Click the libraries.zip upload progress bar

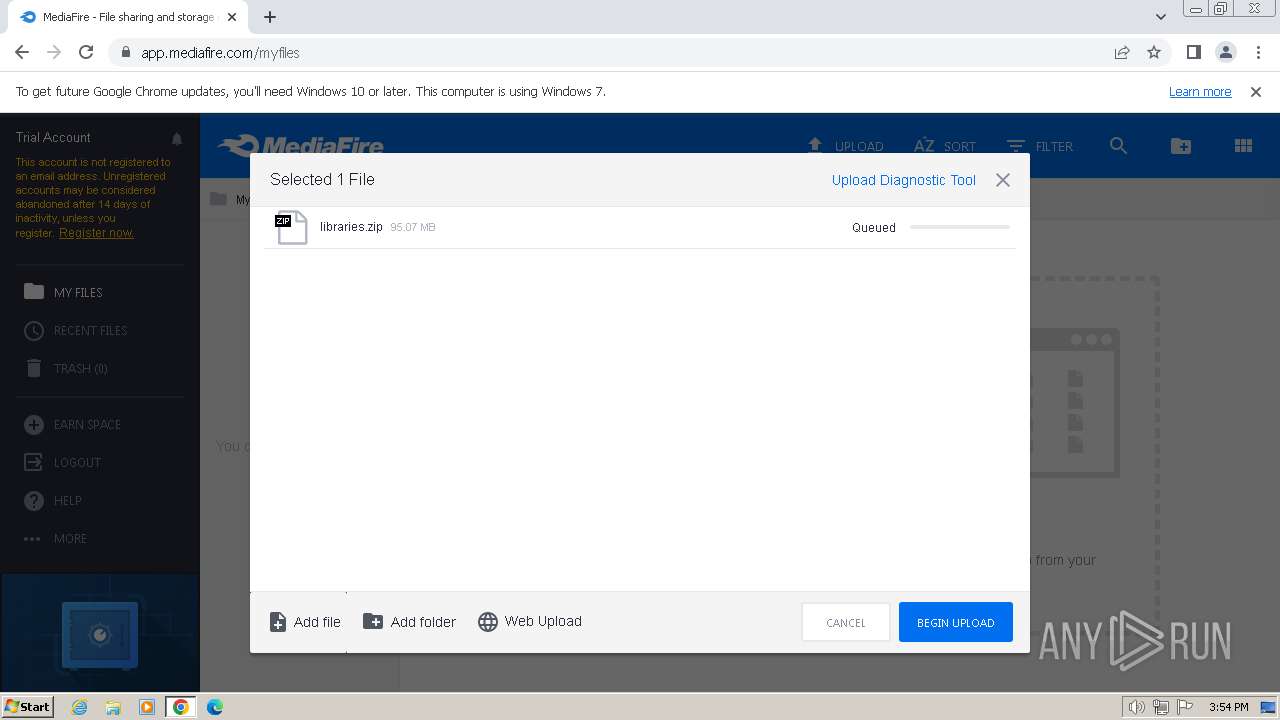[x=960, y=227]
